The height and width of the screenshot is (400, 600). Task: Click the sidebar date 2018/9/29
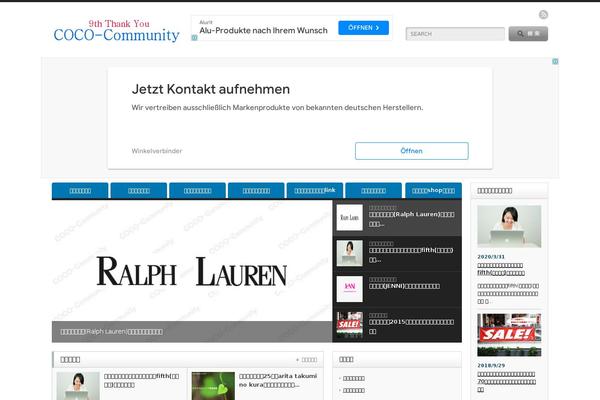point(491,365)
